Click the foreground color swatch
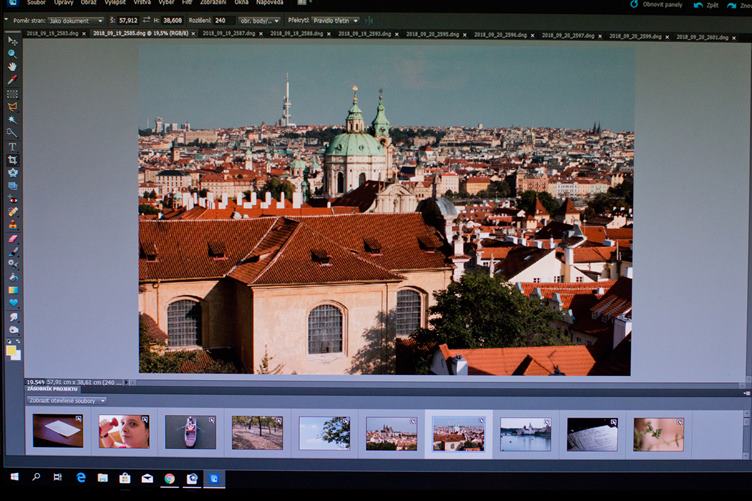The height and width of the screenshot is (501, 752). point(11,350)
